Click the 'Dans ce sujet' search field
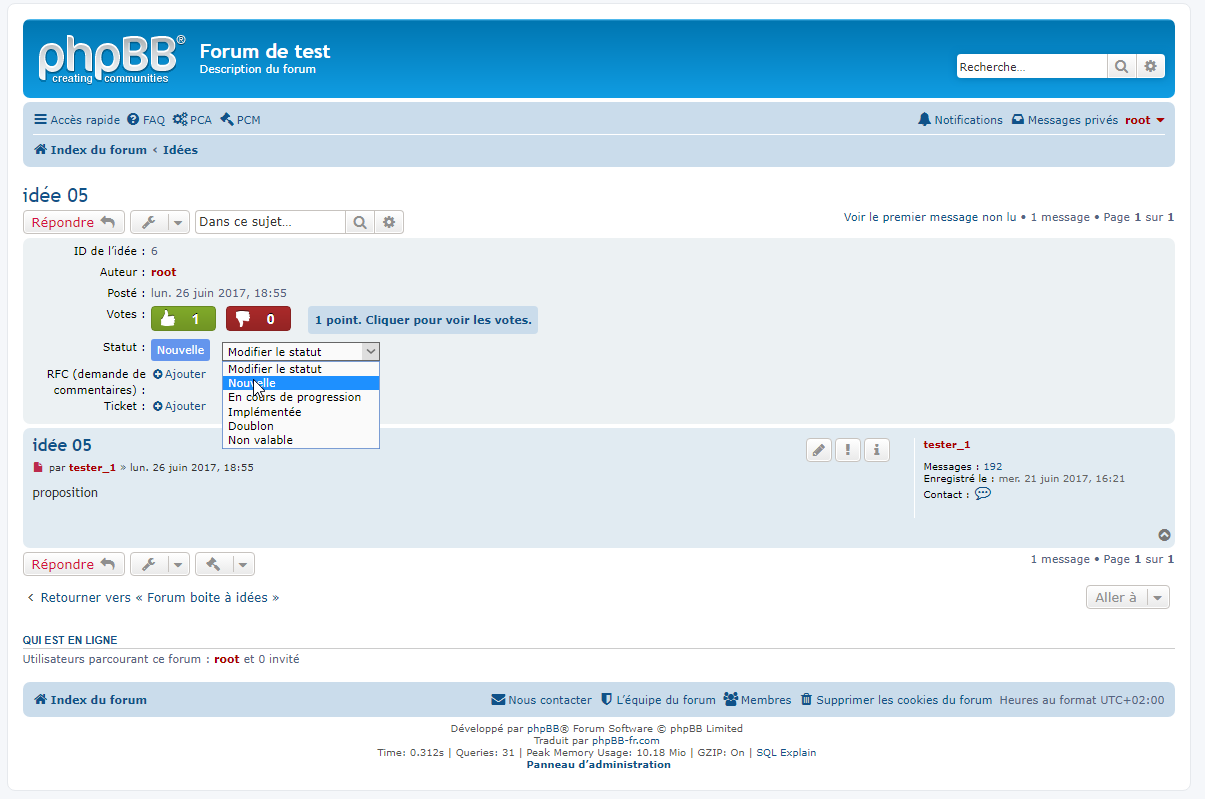This screenshot has height=799, width=1205. (270, 222)
